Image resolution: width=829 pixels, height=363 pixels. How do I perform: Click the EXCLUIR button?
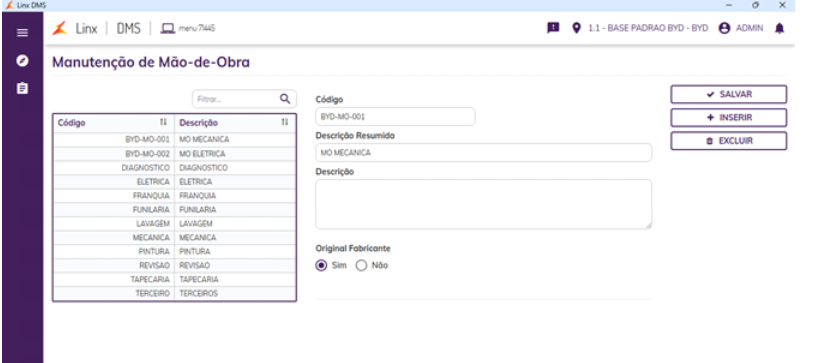pyautogui.click(x=729, y=141)
